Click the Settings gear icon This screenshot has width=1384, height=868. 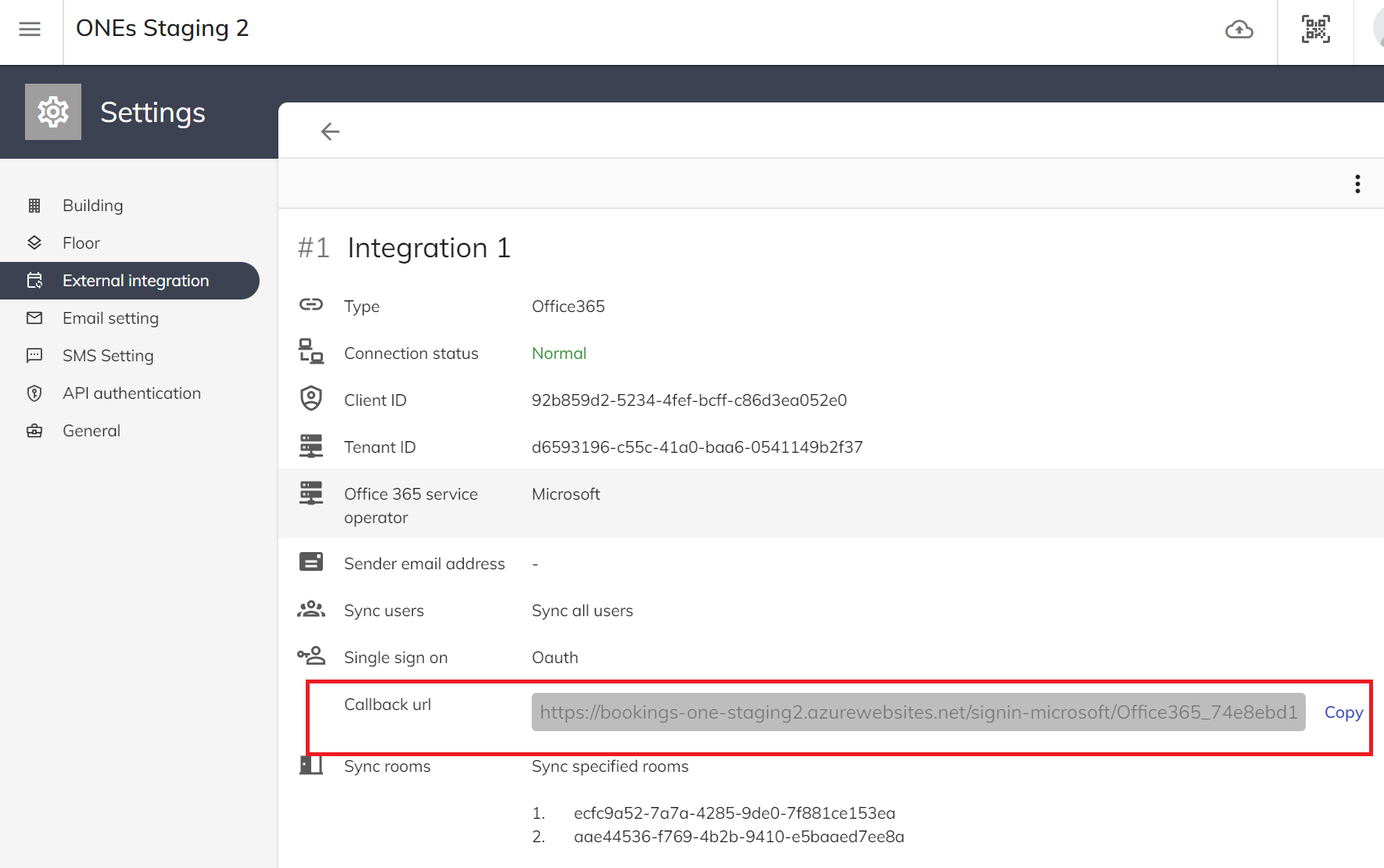tap(53, 112)
